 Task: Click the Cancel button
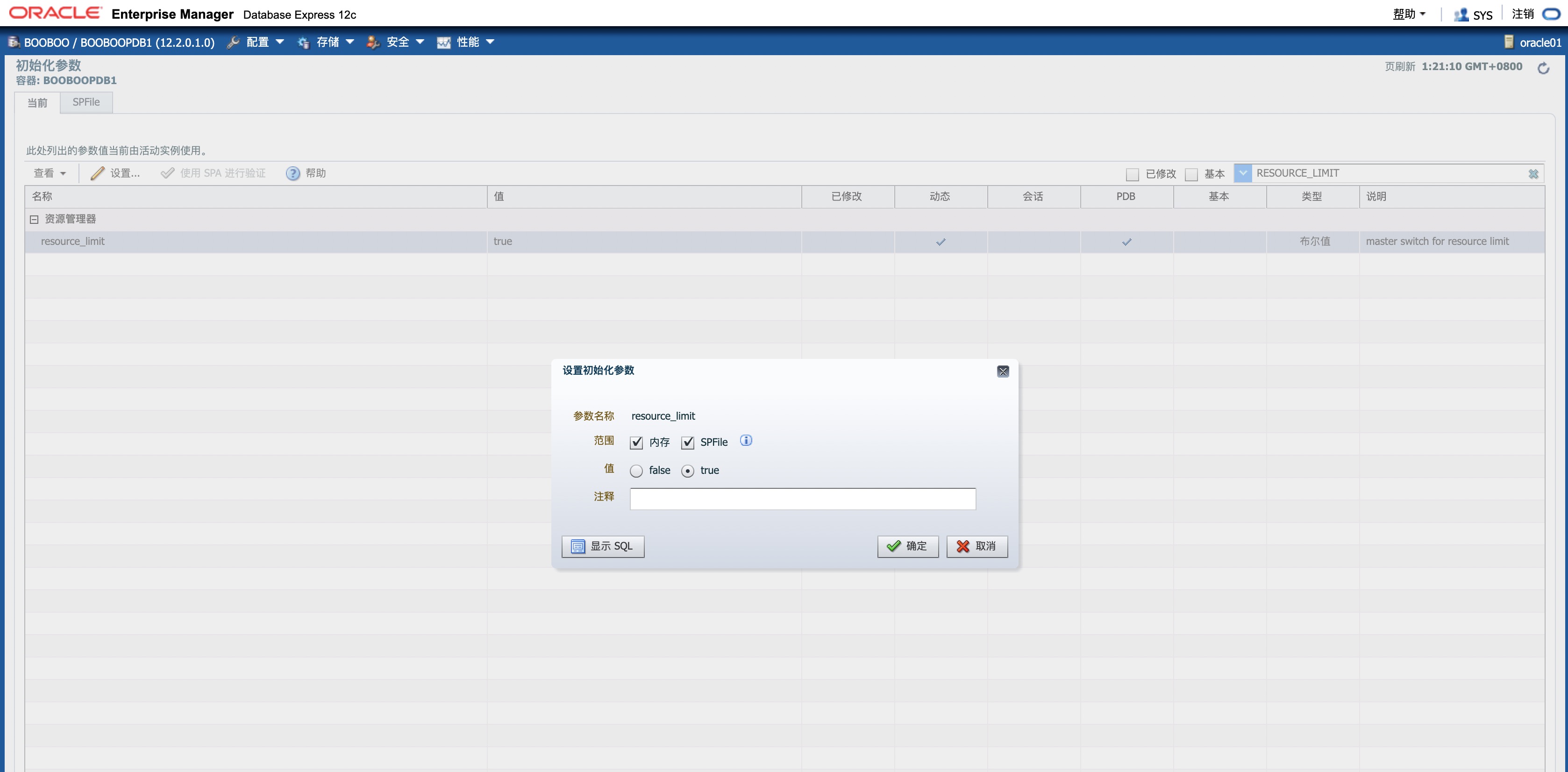click(x=976, y=546)
